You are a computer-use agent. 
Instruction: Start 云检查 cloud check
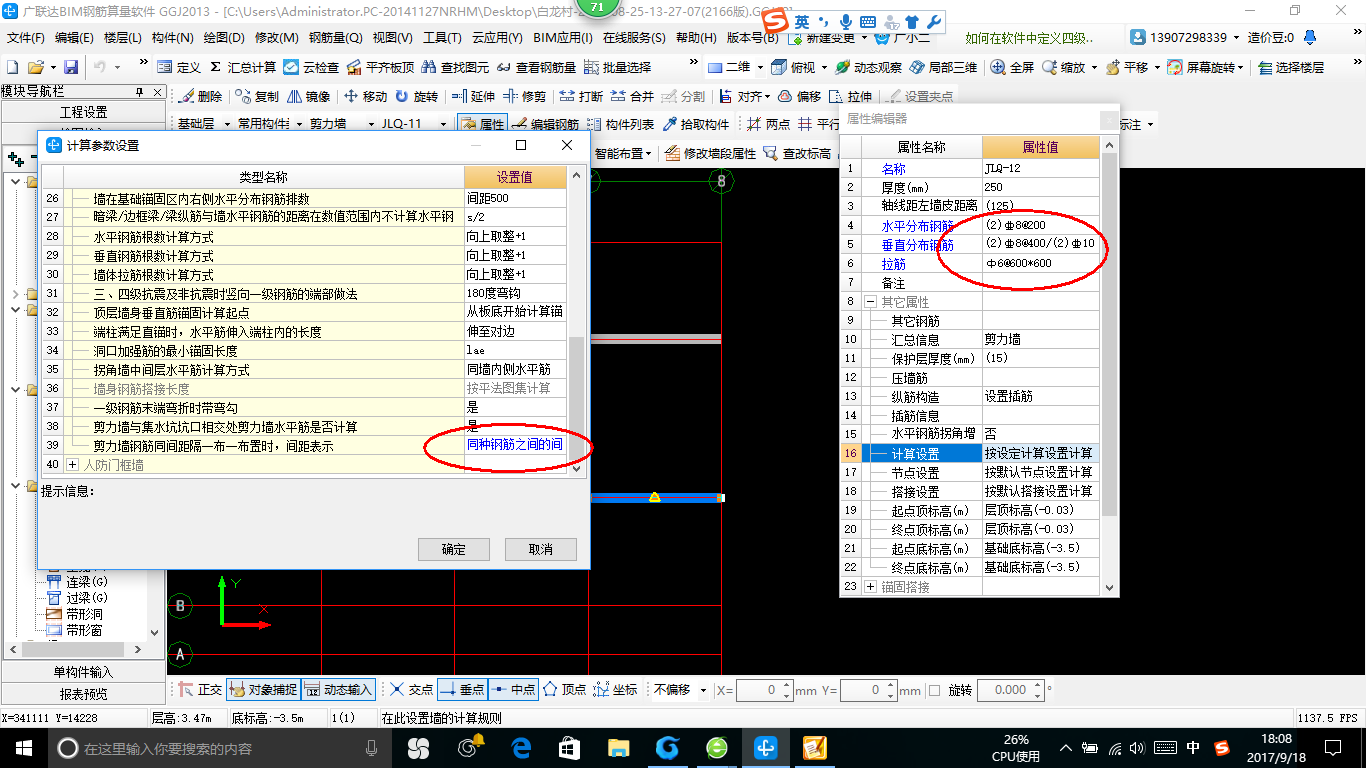[311, 67]
